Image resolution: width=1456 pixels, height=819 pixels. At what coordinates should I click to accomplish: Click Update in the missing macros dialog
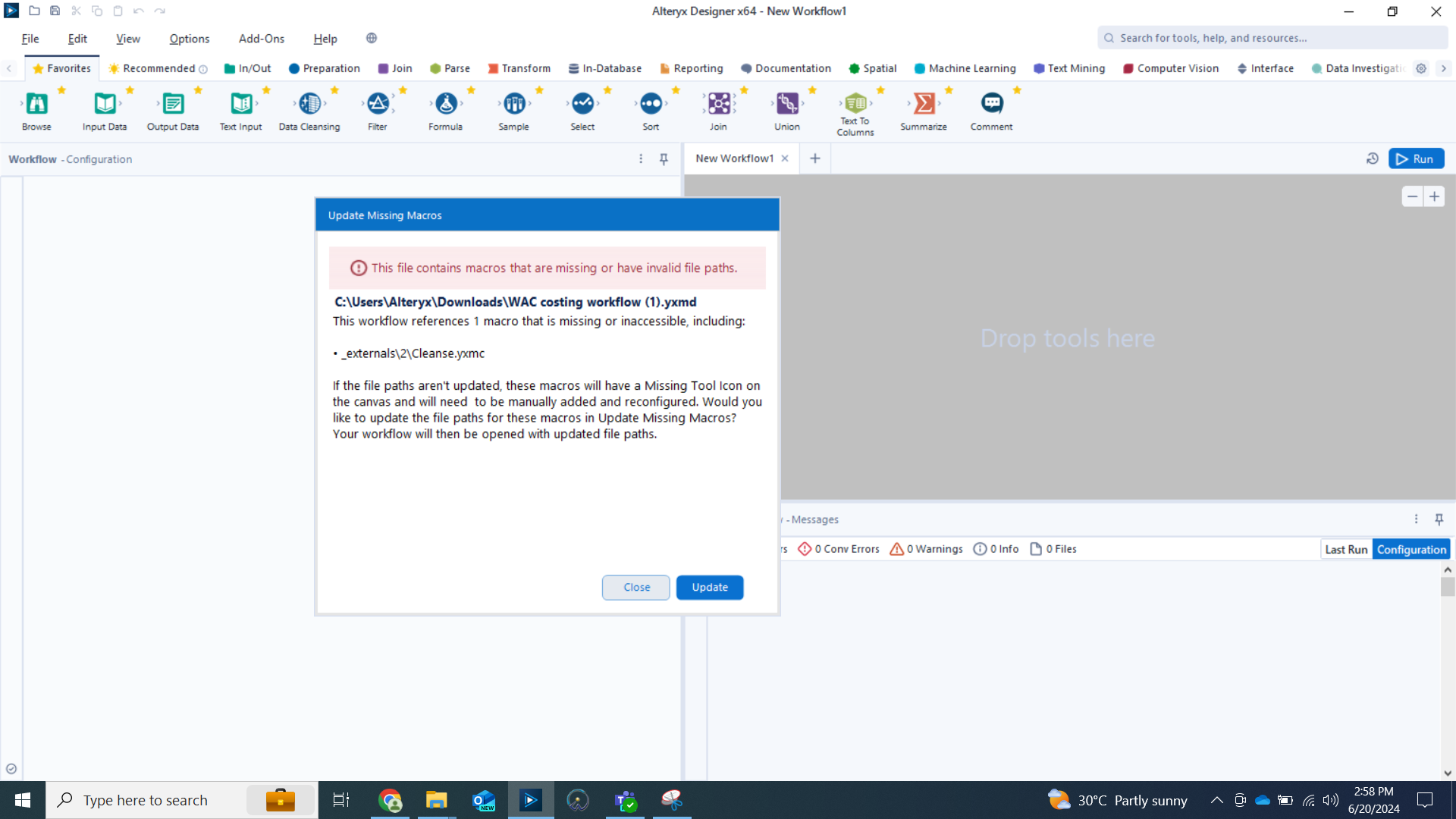pyautogui.click(x=708, y=587)
